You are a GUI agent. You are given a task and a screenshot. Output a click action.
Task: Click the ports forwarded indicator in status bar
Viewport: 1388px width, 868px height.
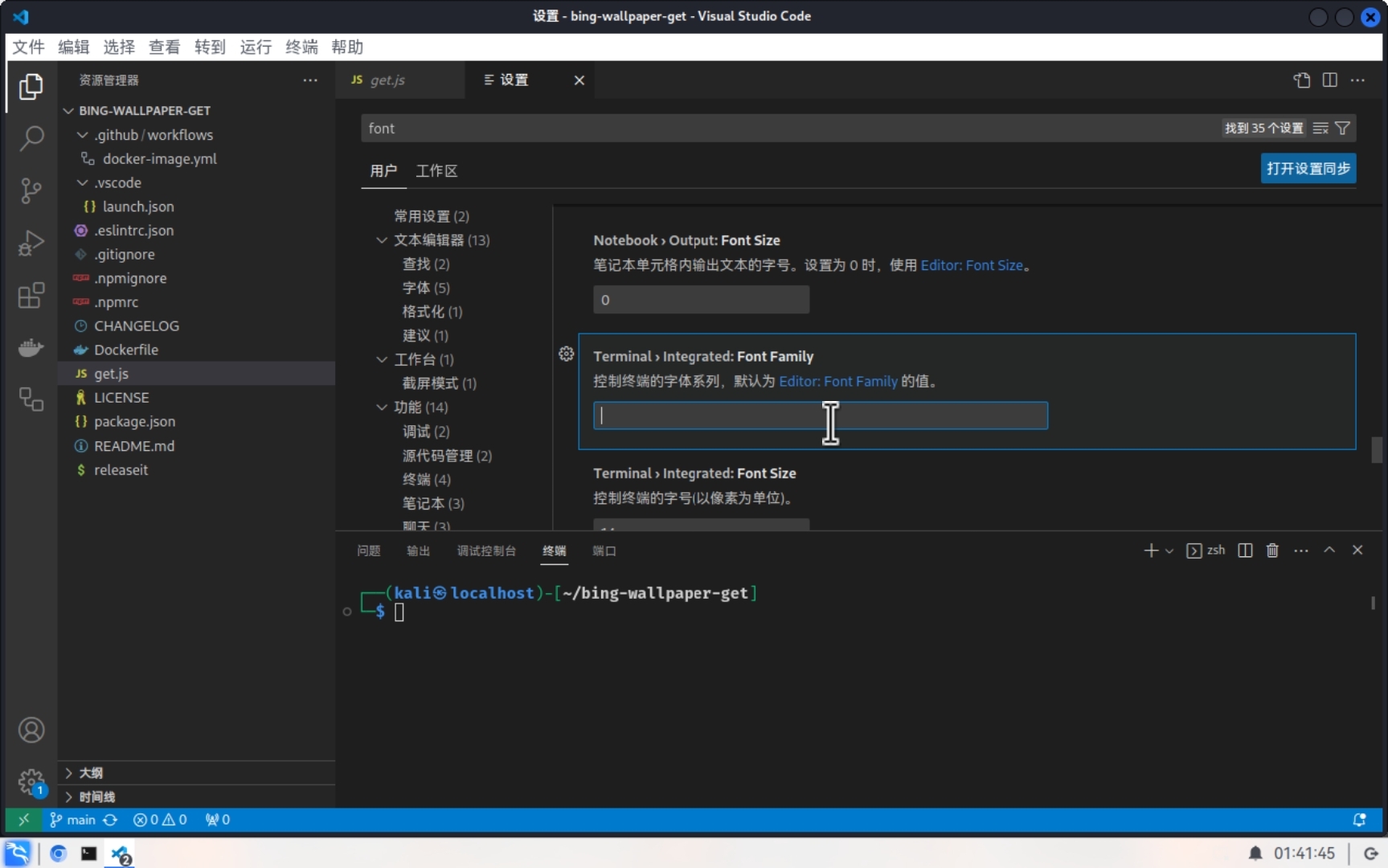[217, 820]
